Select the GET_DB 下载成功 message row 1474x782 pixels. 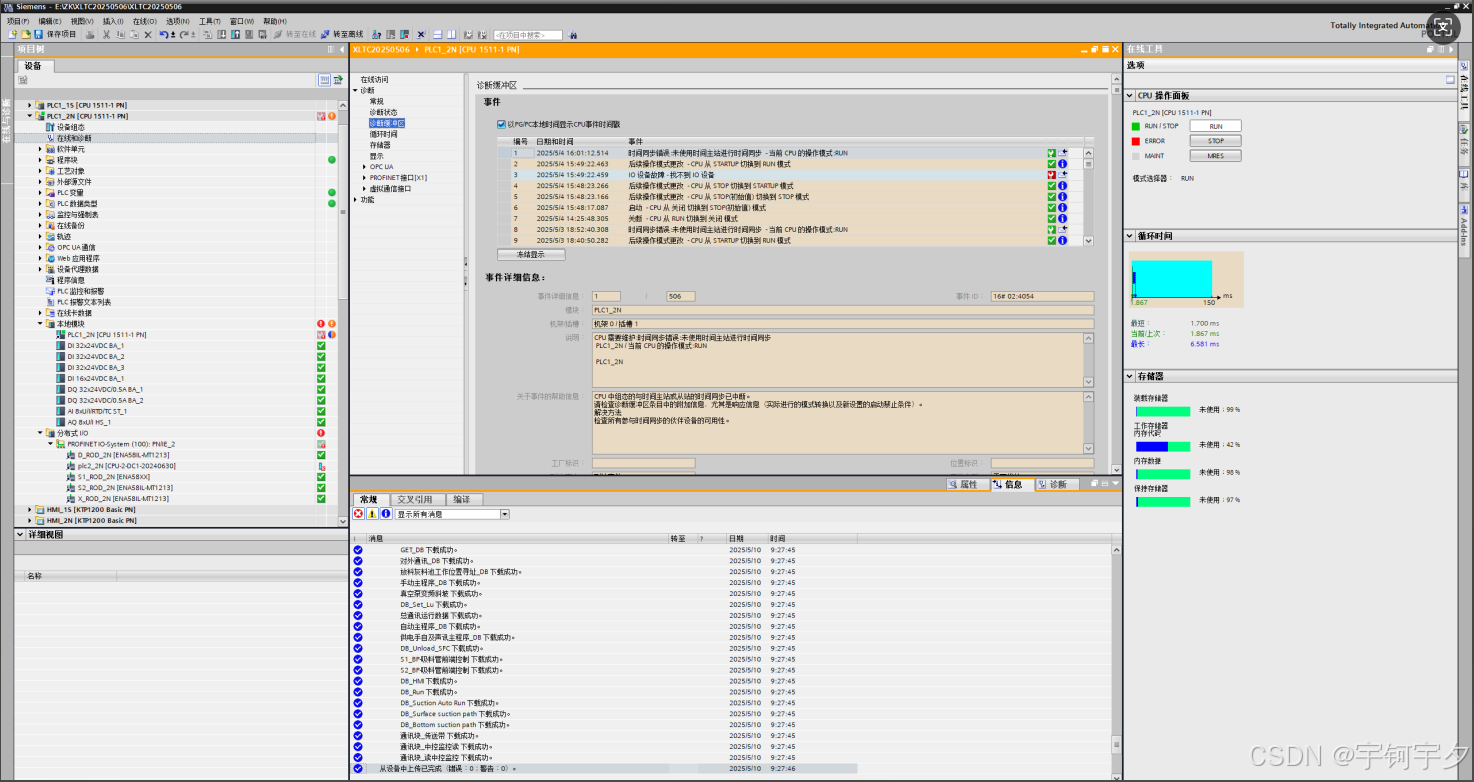(x=605, y=550)
